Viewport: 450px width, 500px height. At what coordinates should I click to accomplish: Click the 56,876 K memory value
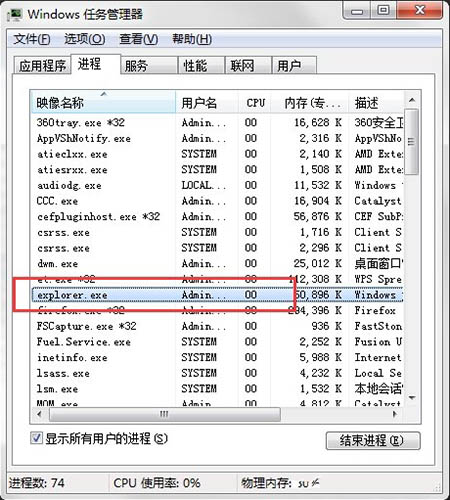(x=318, y=217)
